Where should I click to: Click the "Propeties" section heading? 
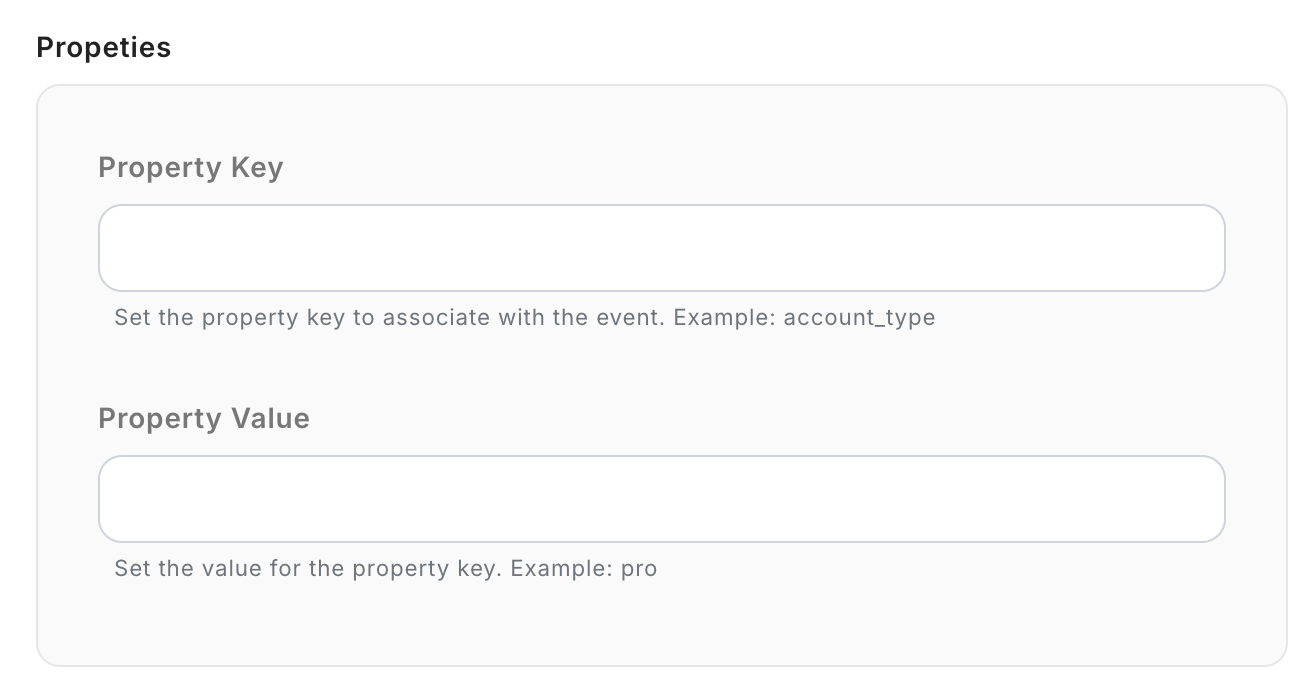coord(103,48)
